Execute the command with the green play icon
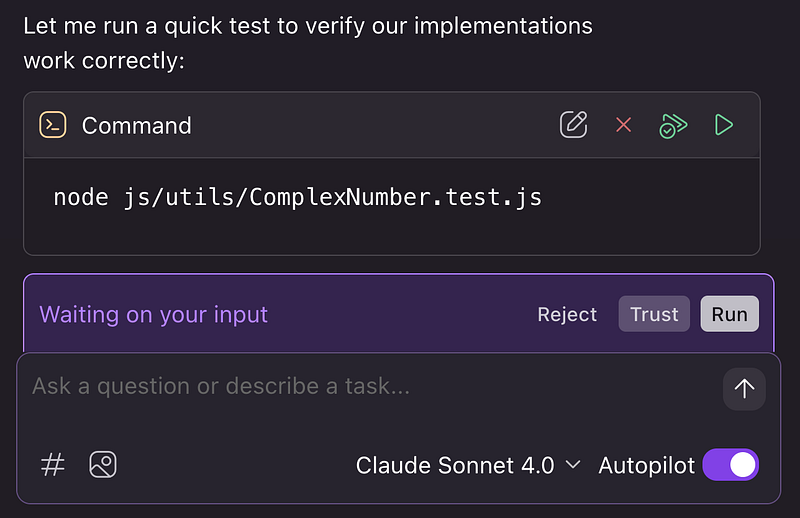The width and height of the screenshot is (800, 518). [x=724, y=125]
